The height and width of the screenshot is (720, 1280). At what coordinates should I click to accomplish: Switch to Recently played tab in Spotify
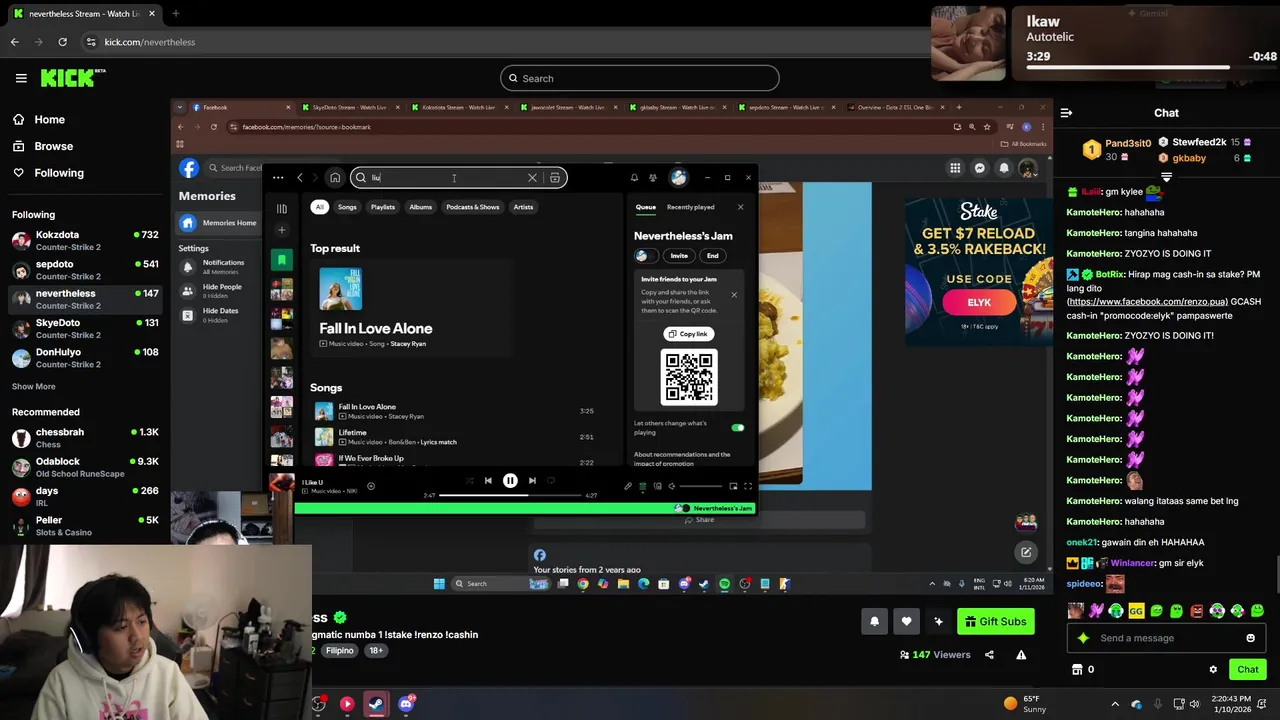click(x=690, y=207)
